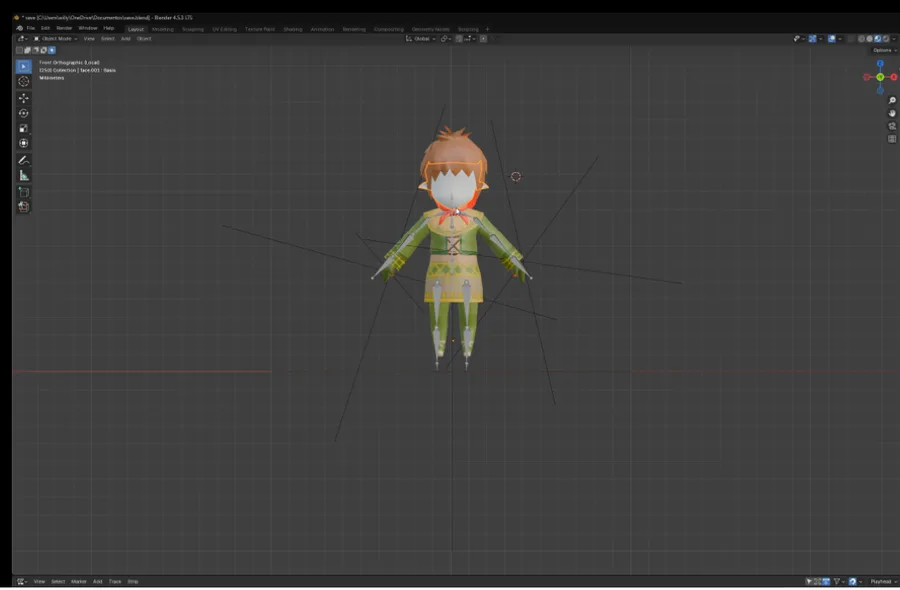Add a new workspace with plus button
This screenshot has height=590, width=900.
[487, 29]
